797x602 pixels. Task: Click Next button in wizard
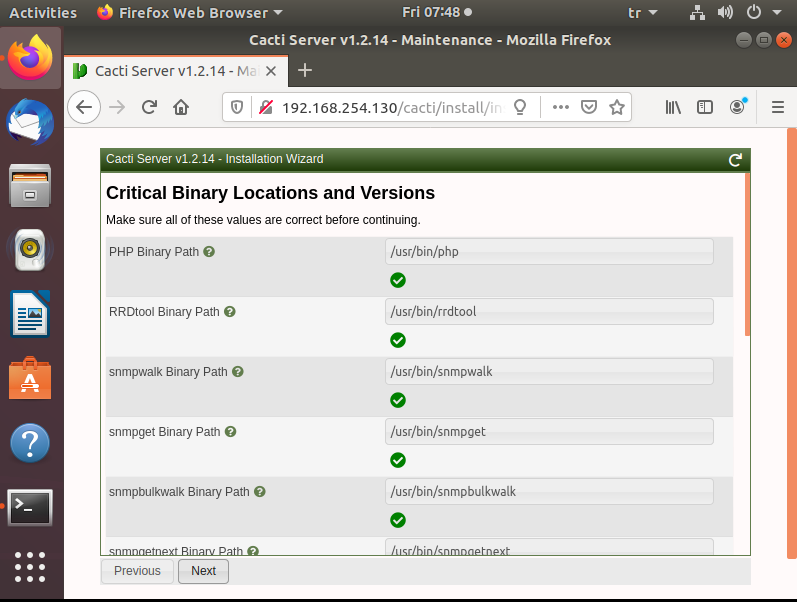(x=203, y=571)
